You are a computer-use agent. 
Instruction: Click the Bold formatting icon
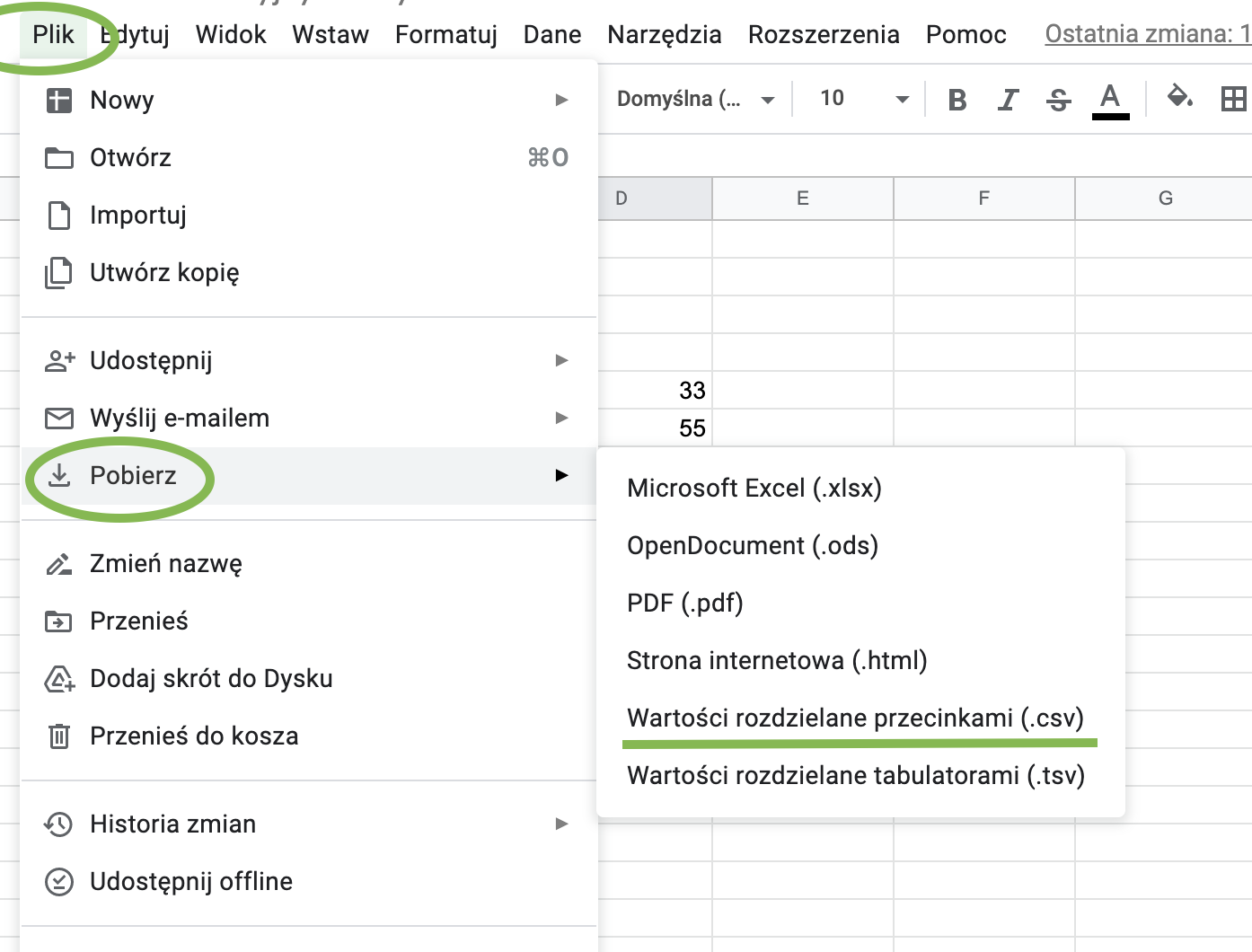click(x=957, y=100)
